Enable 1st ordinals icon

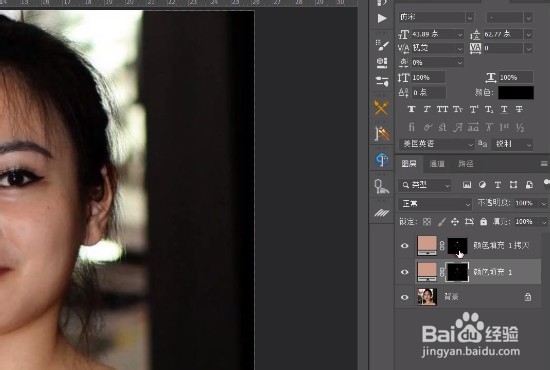click(504, 127)
